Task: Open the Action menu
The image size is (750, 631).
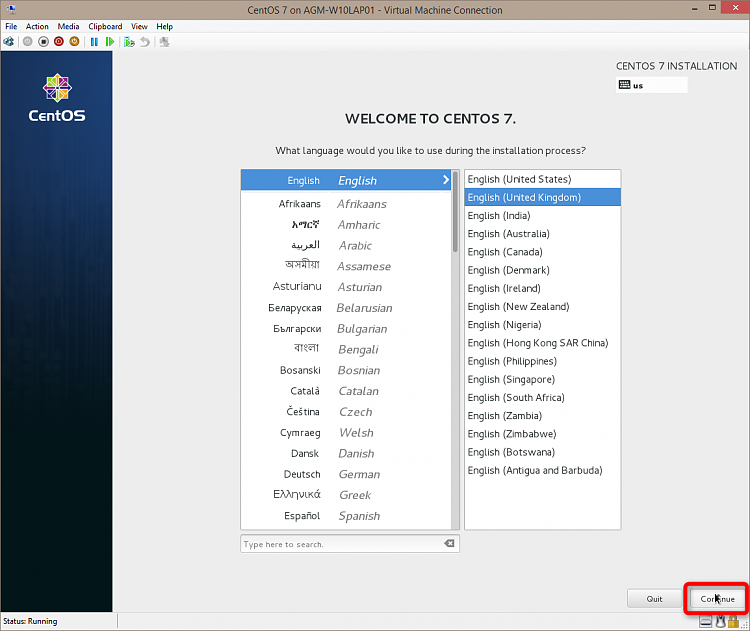Action: click(x=37, y=26)
